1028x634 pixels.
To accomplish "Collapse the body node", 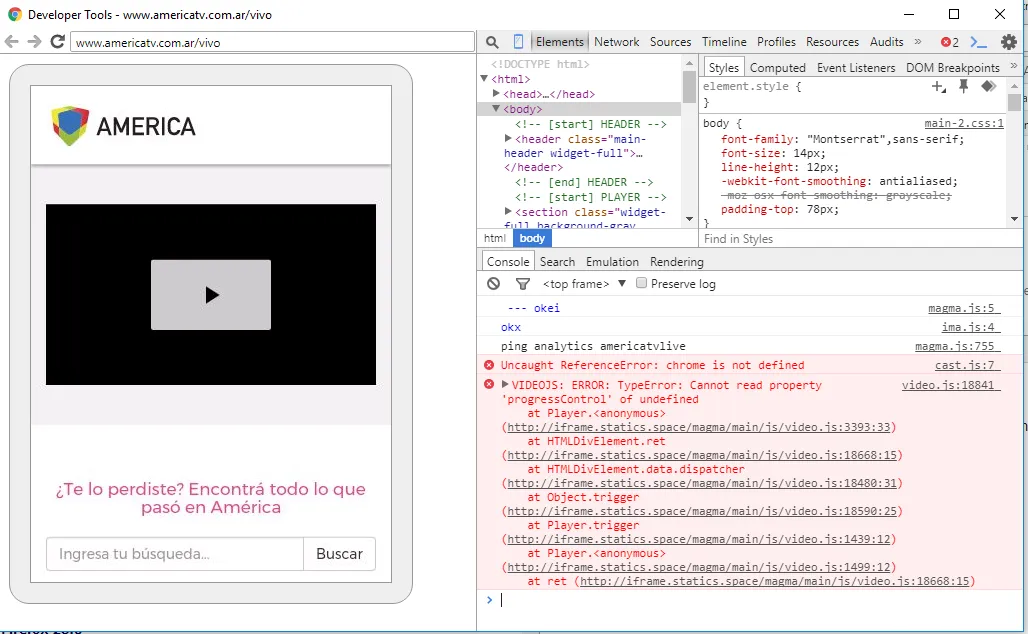I will 496,109.
